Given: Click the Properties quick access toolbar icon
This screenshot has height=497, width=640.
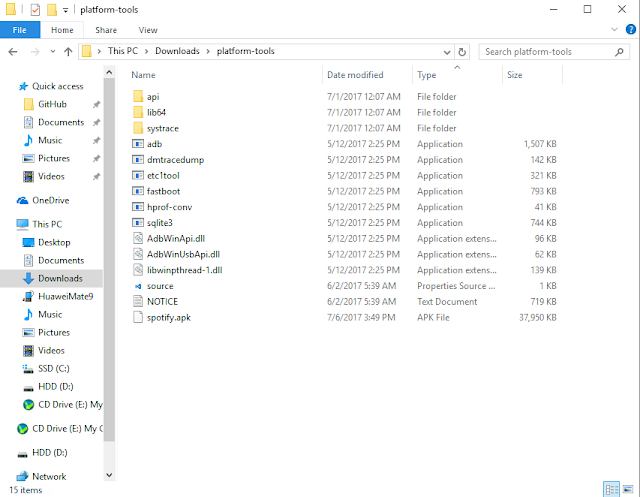Looking at the screenshot, I should (36, 9).
